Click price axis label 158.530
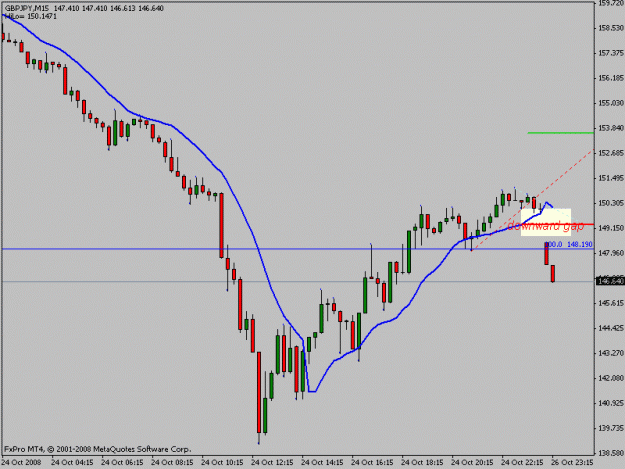625x469 pixels. click(x=611, y=28)
